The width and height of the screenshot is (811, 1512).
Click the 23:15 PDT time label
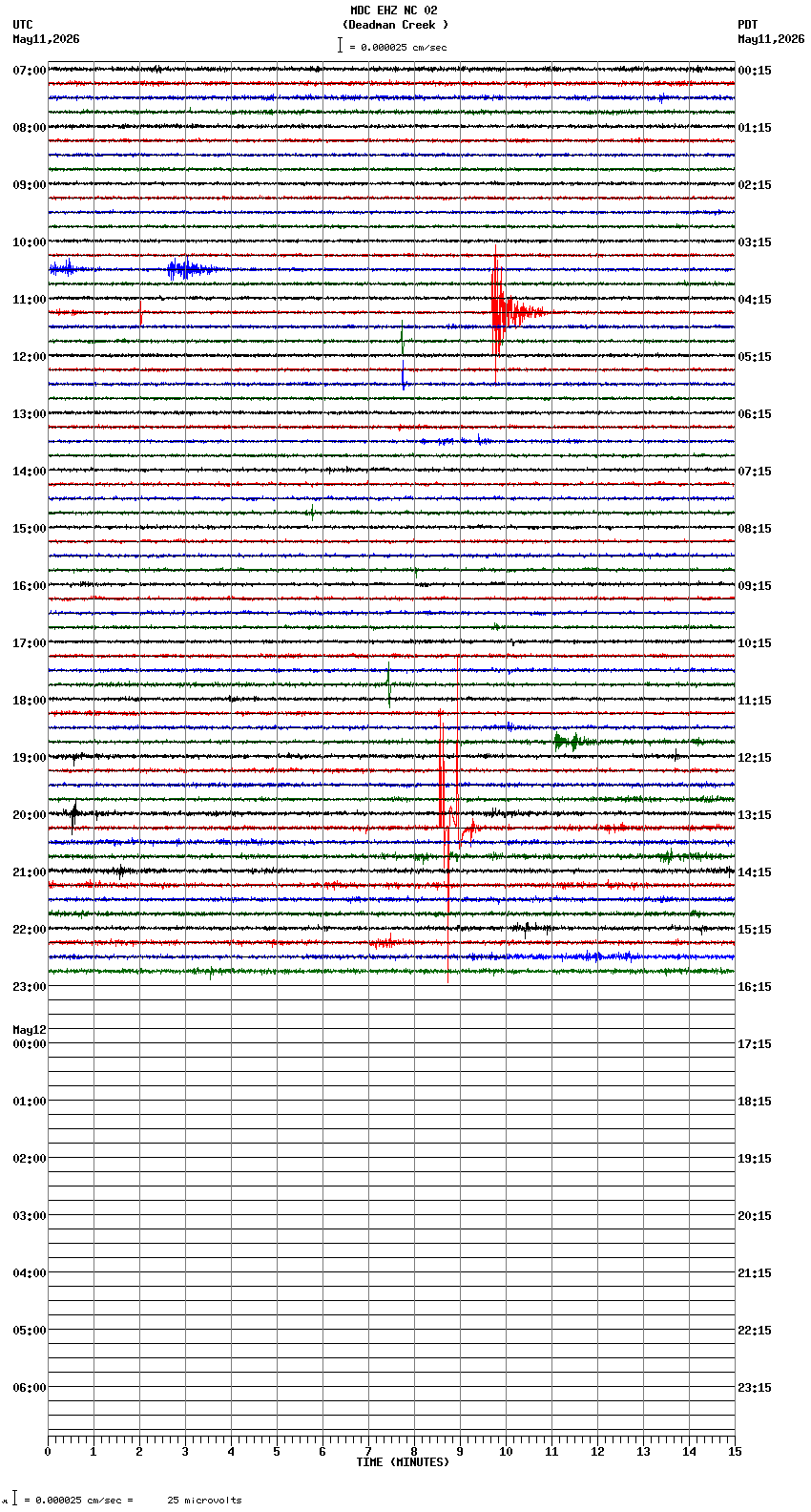pos(755,1388)
